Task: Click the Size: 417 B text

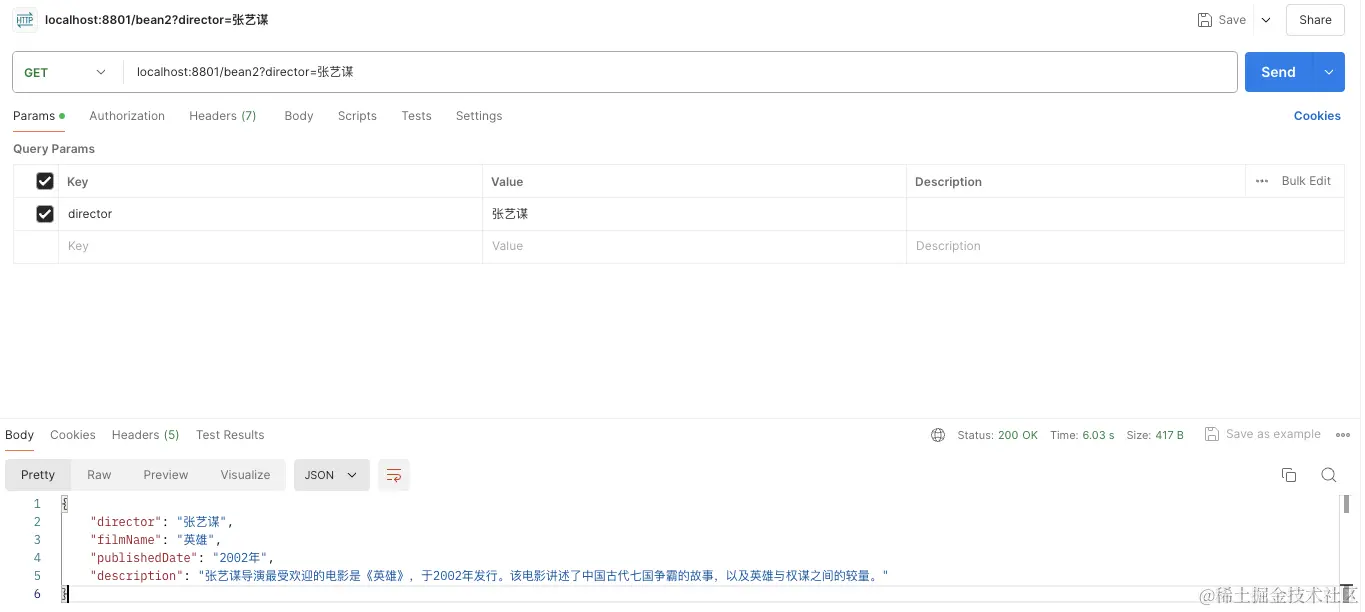Action: (1155, 435)
